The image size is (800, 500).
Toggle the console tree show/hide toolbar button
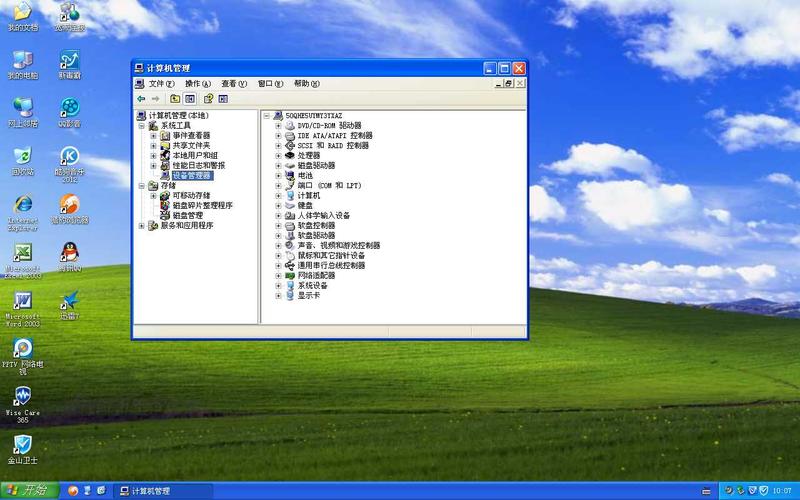point(190,98)
